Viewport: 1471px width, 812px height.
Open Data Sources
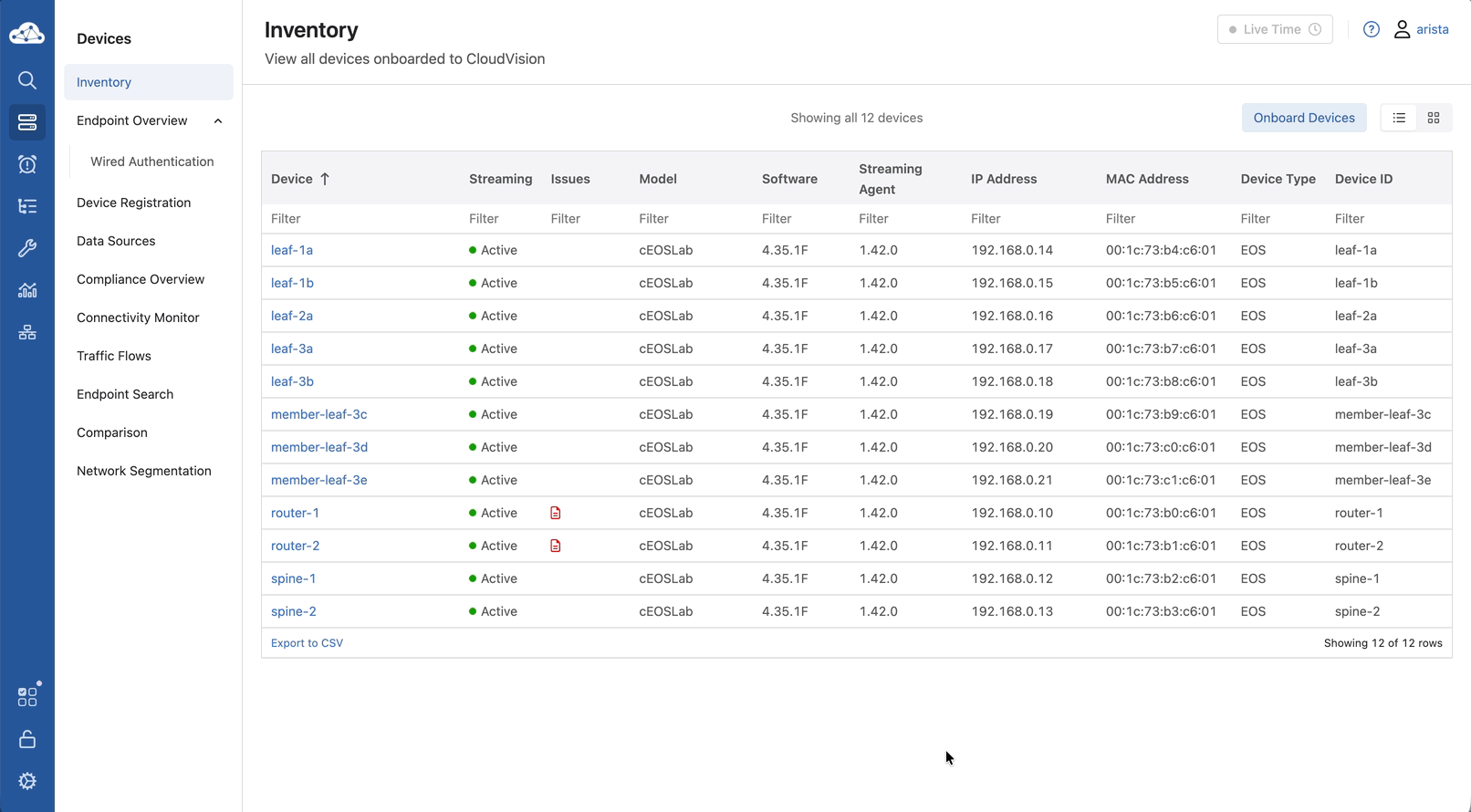(x=116, y=241)
